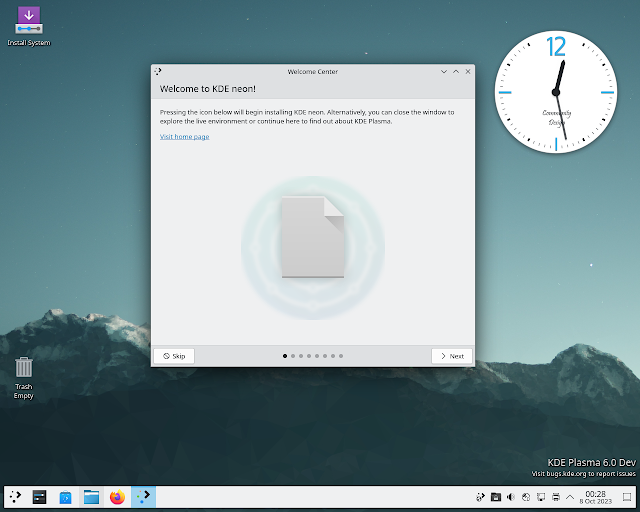Open the audio volume tray icon

(511, 497)
